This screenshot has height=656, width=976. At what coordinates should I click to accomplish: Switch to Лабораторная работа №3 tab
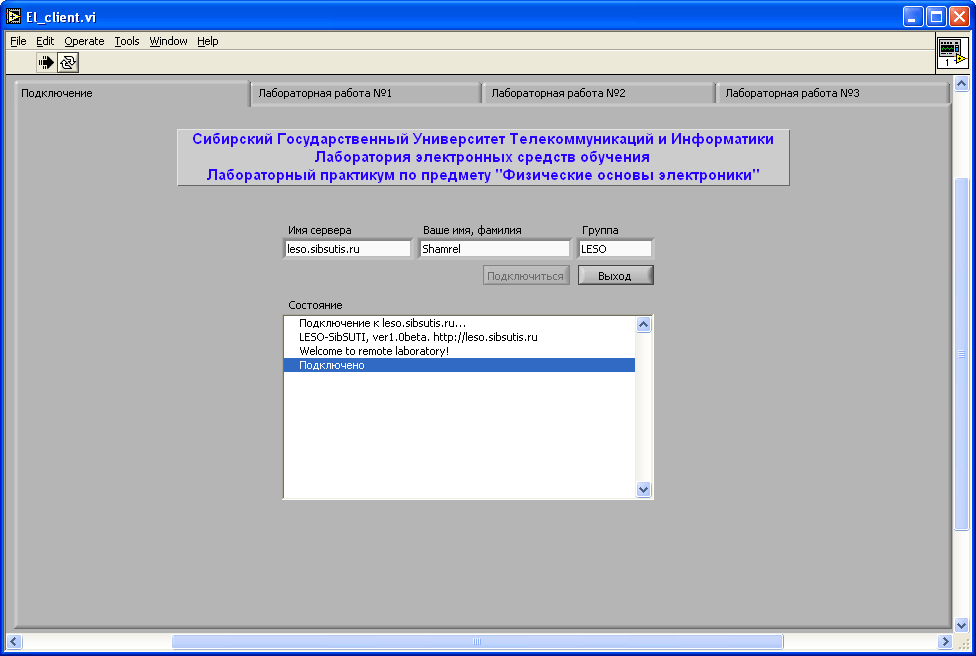coord(833,94)
